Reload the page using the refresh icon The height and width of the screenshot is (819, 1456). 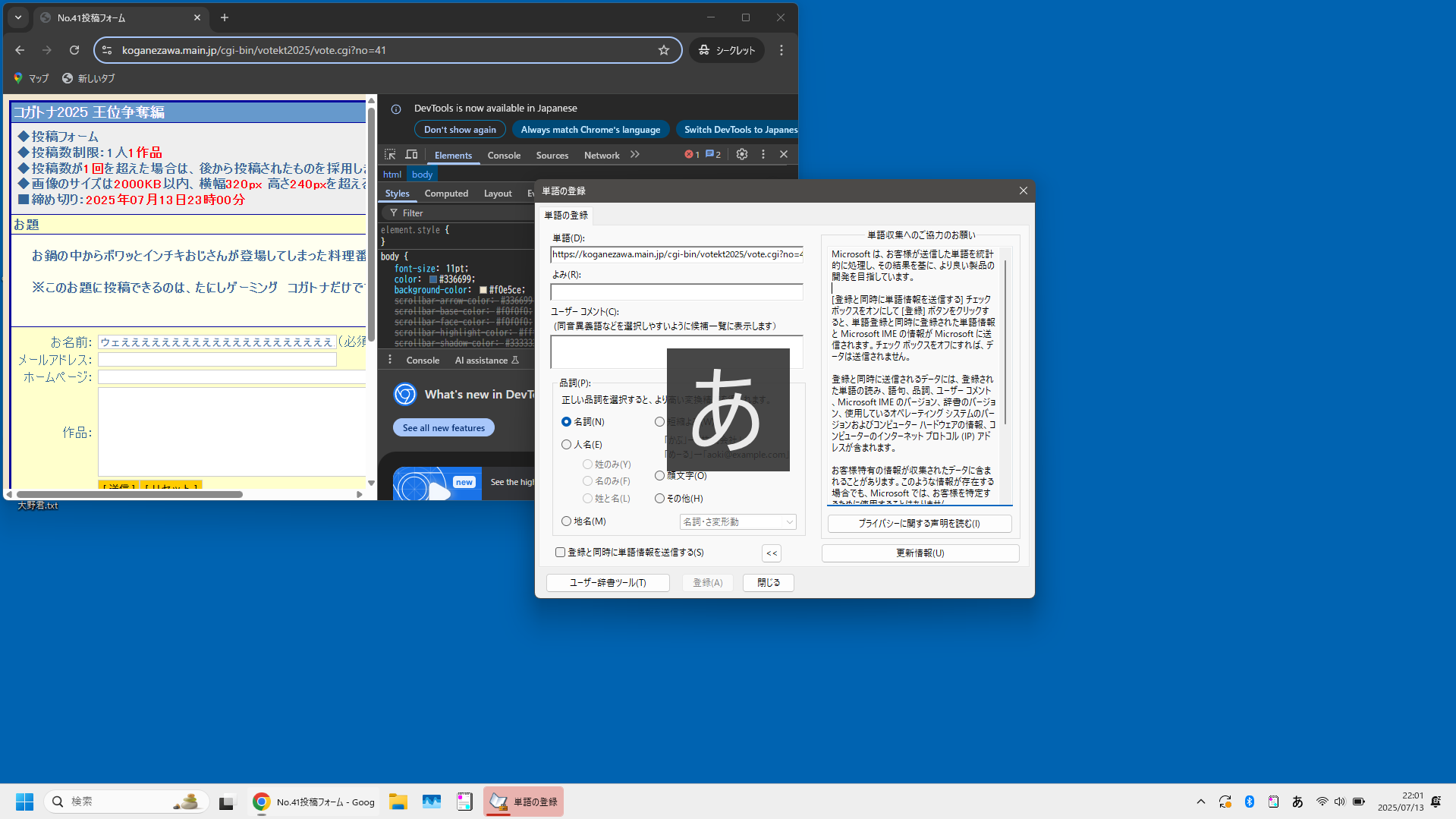pos(74,50)
